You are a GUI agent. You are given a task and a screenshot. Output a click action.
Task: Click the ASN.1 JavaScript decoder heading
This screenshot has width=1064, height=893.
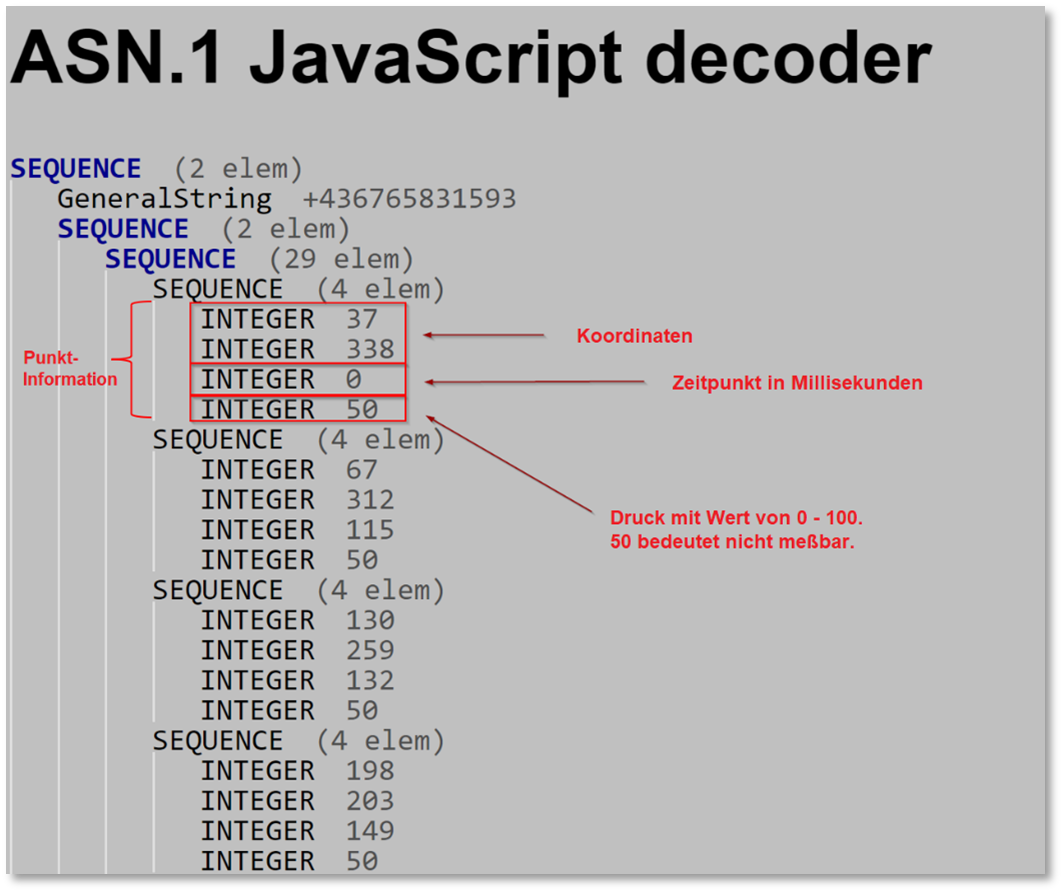point(470,58)
